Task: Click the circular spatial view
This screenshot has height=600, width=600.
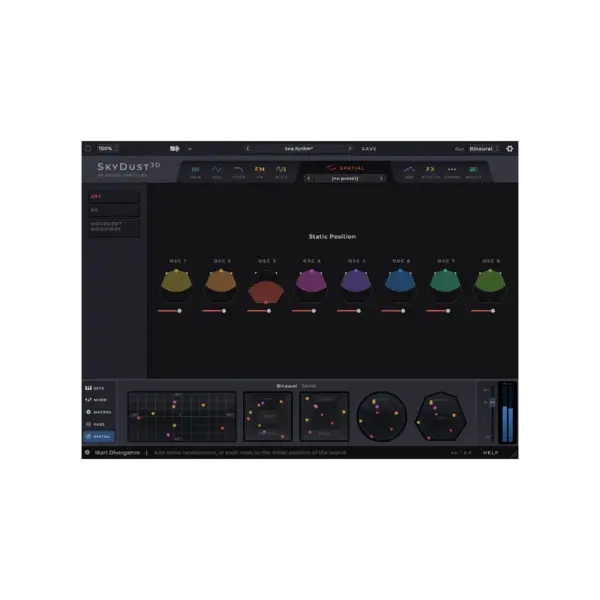Action: [x=382, y=416]
